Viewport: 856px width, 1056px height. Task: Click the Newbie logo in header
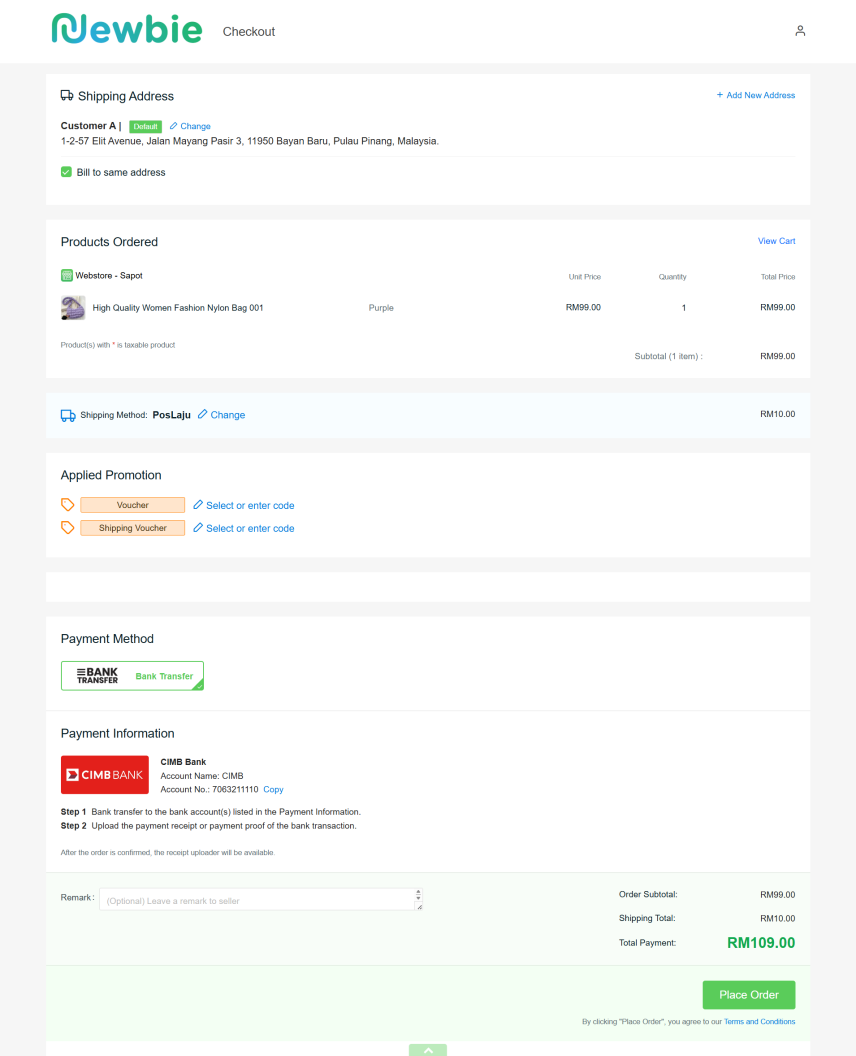point(126,30)
